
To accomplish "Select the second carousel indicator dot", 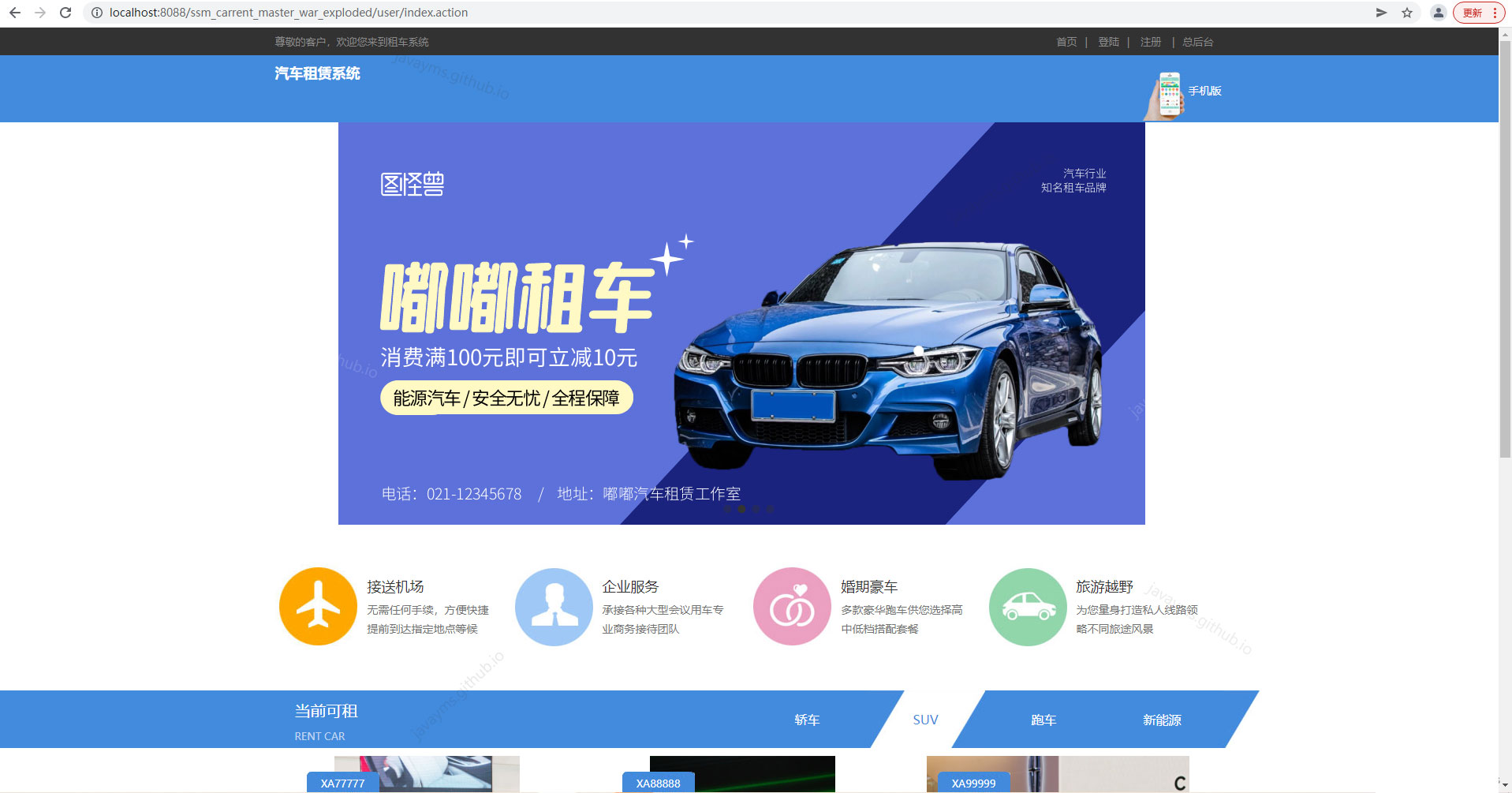I will pyautogui.click(x=741, y=509).
